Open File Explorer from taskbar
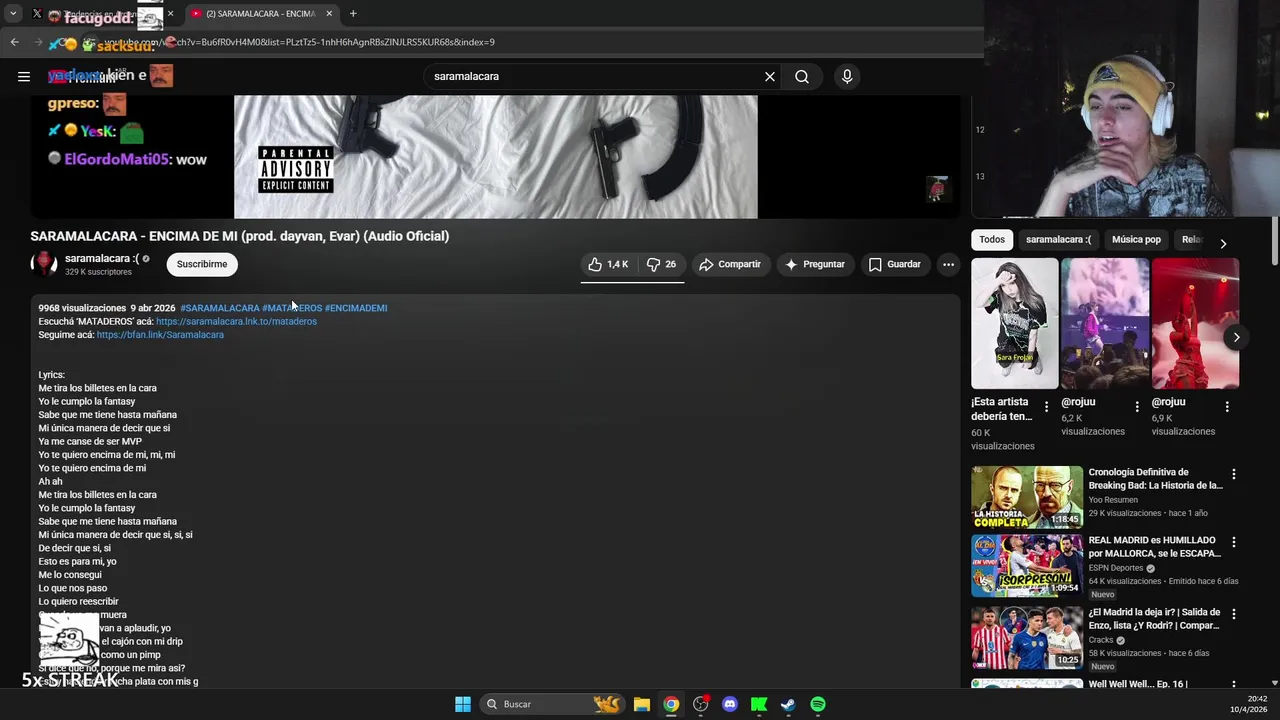The image size is (1280, 720). (x=642, y=704)
